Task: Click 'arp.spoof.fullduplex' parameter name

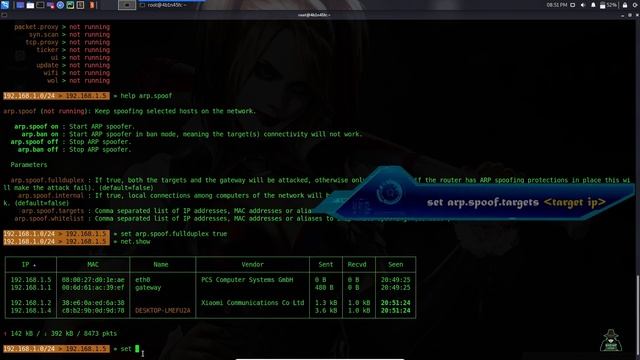Action: (x=47, y=180)
